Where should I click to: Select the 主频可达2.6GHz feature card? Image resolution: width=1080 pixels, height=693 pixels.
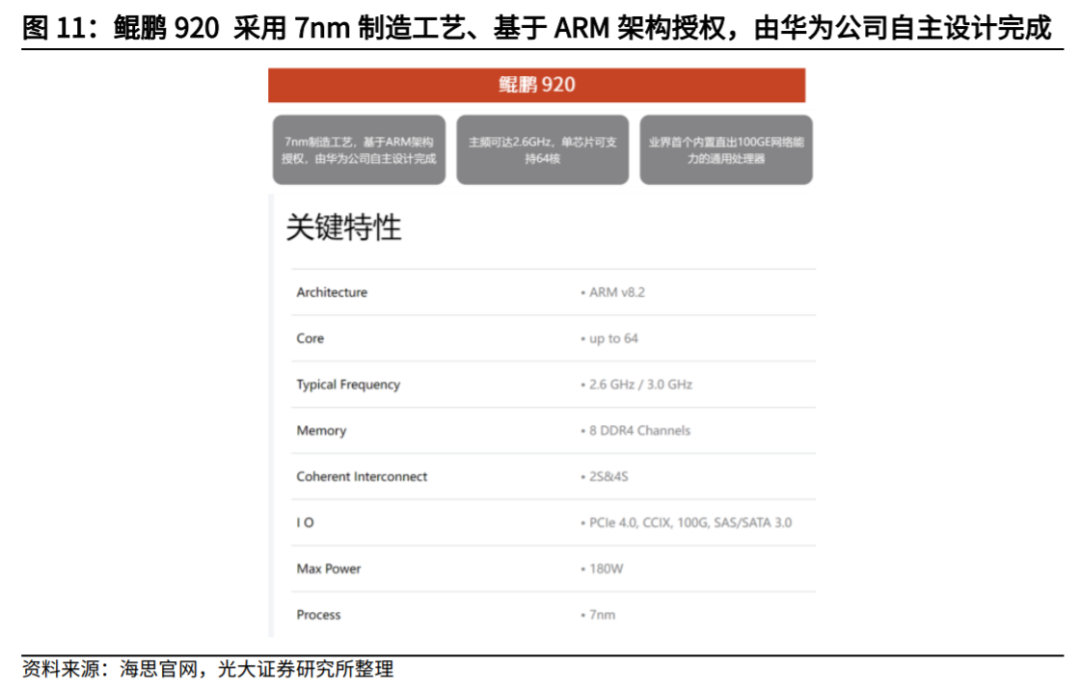(543, 149)
